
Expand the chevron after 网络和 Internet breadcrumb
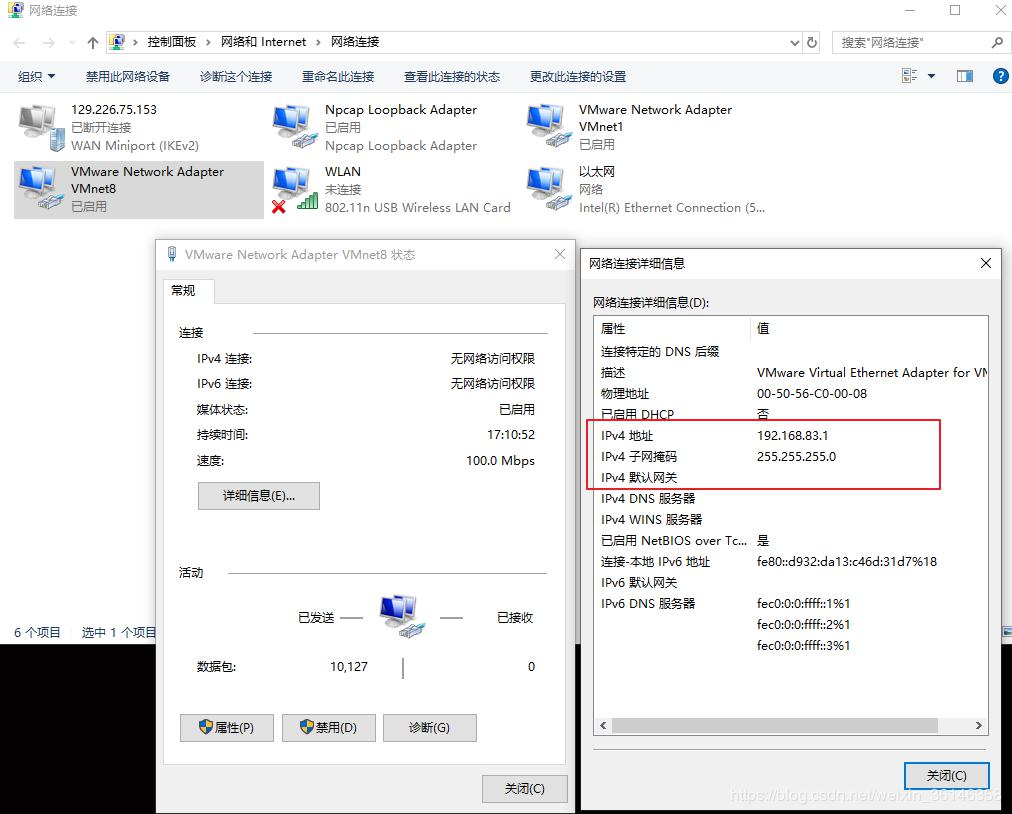pos(318,43)
